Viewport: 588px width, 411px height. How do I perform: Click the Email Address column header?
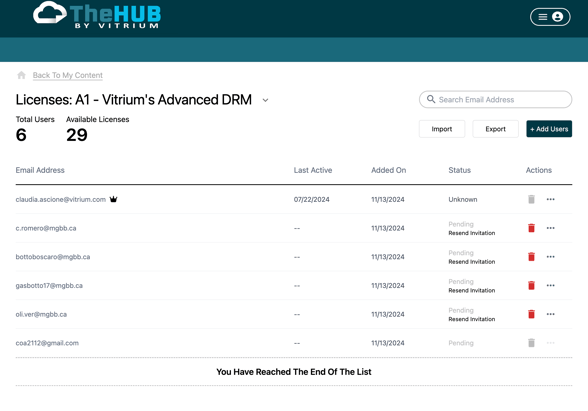(40, 170)
